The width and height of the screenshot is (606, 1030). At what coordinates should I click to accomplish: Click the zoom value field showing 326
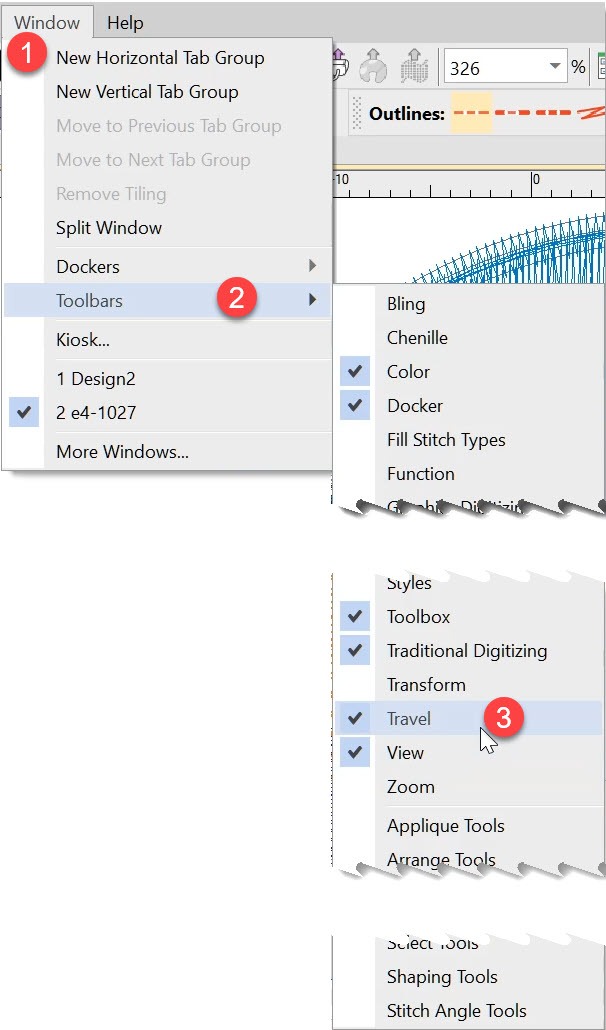point(492,68)
